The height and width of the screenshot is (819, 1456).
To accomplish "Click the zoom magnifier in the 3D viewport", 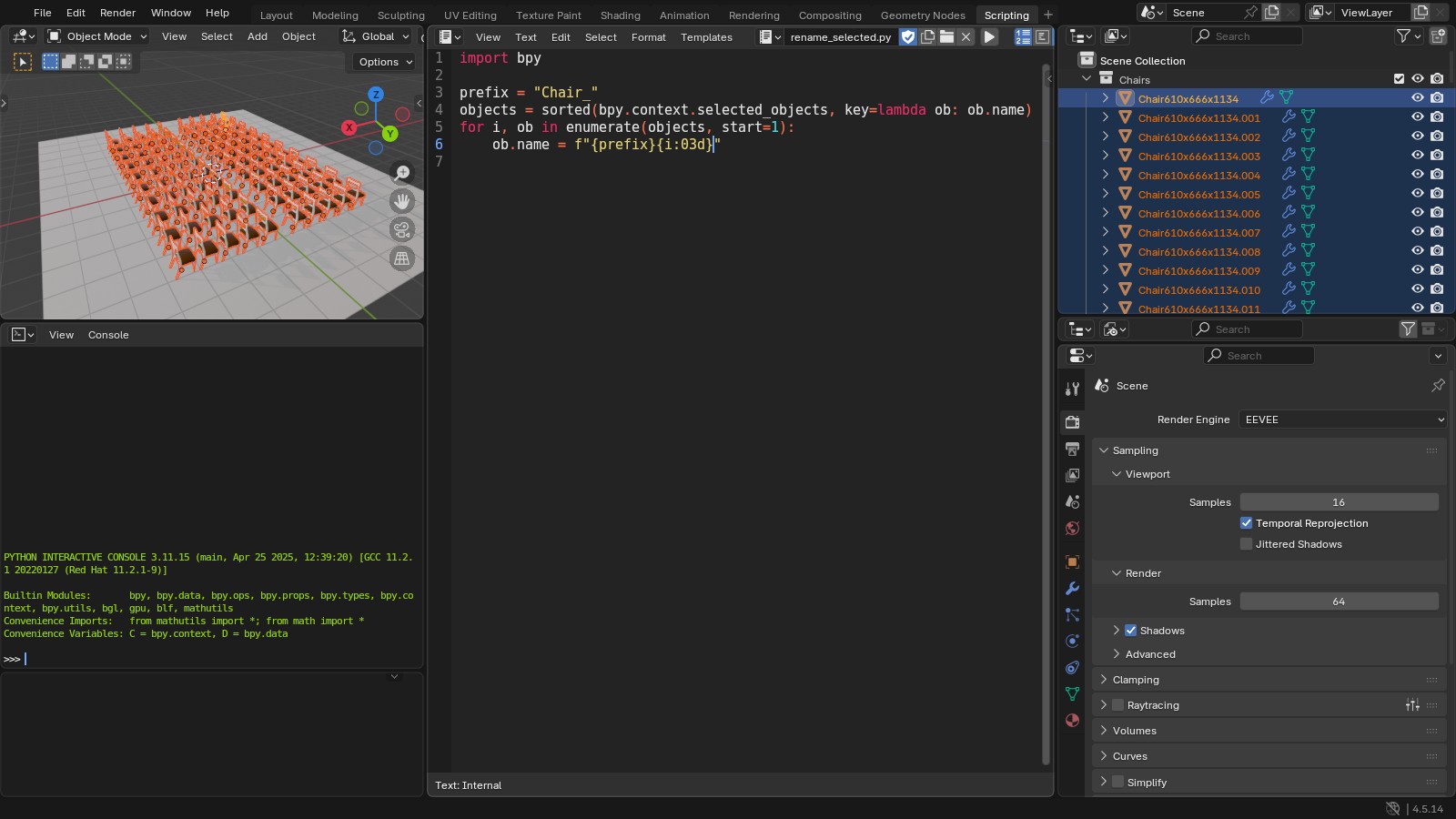I will point(401,173).
